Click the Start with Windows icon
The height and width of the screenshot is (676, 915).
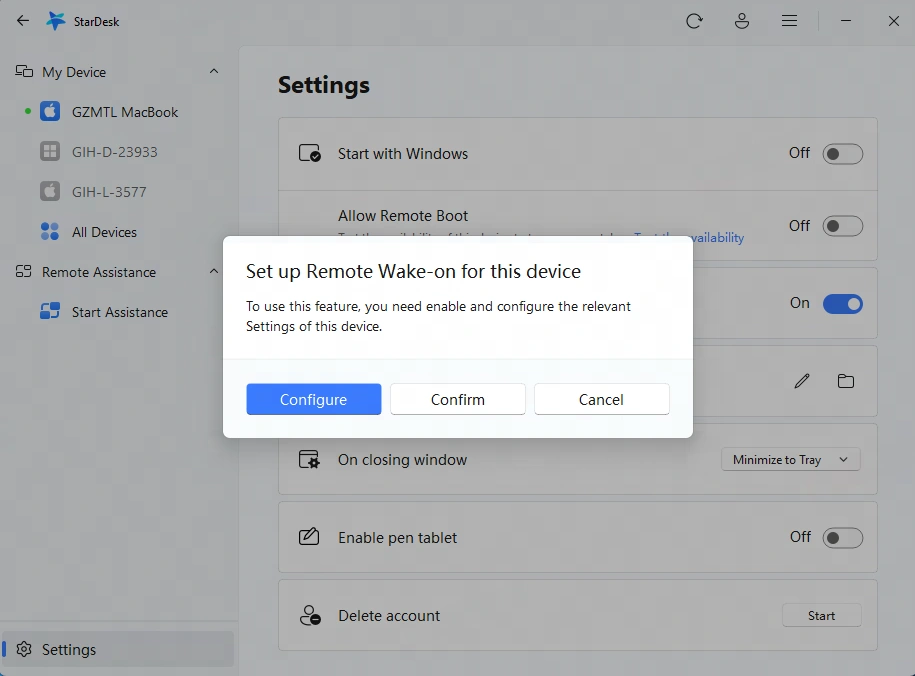[x=309, y=154]
